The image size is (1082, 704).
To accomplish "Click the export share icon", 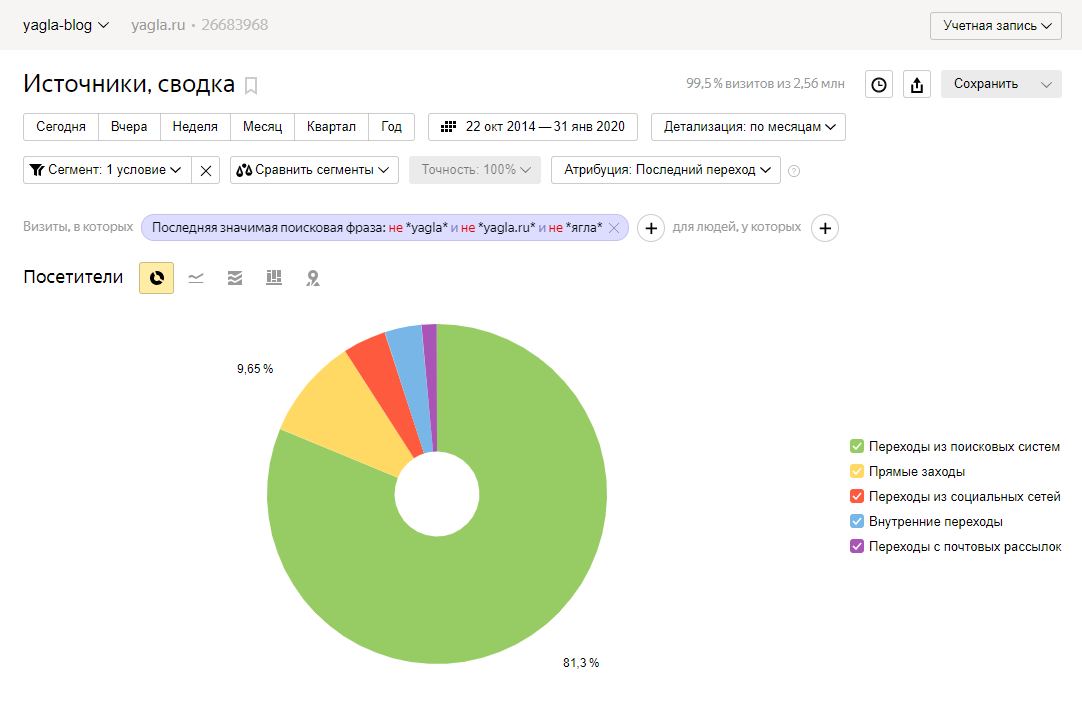I will (x=917, y=85).
